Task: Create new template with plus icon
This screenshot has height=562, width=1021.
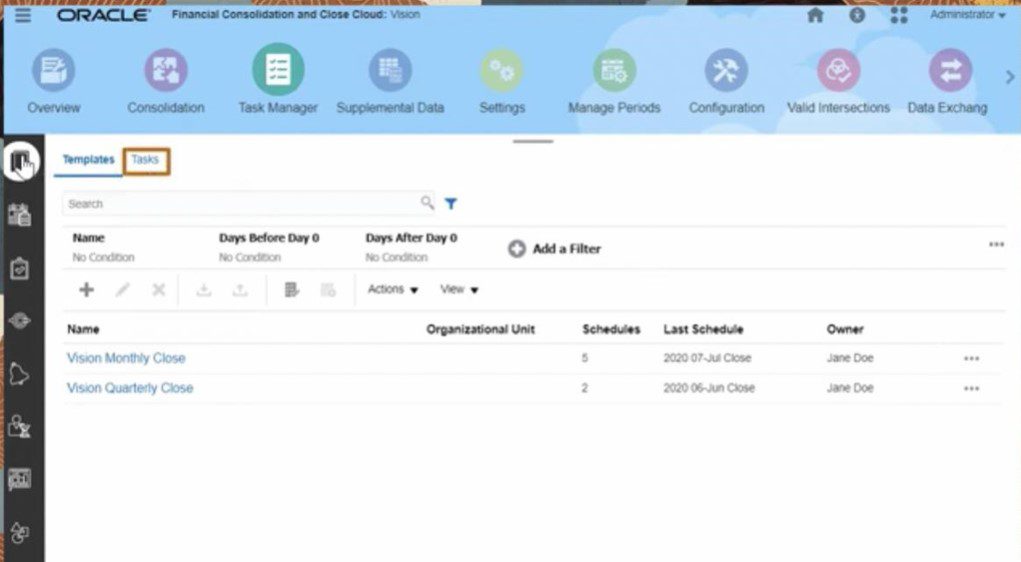Action: 87,290
